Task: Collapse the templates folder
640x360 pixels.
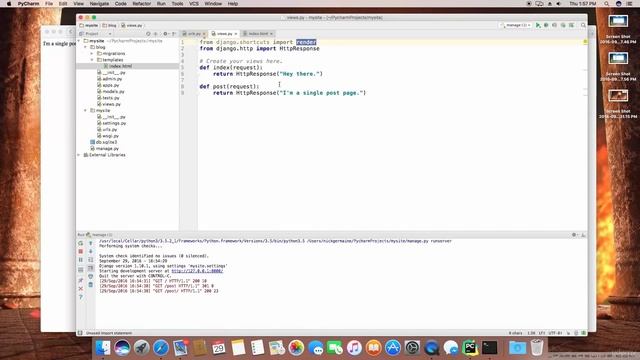Action: (92, 60)
